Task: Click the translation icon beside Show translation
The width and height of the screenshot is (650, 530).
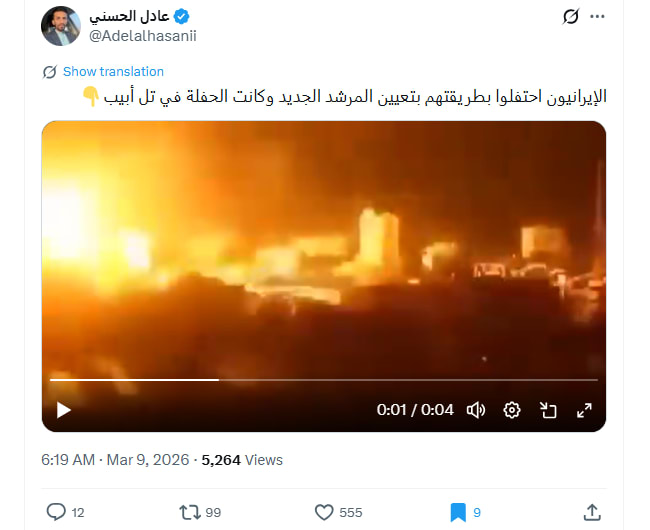Action: coord(49,72)
